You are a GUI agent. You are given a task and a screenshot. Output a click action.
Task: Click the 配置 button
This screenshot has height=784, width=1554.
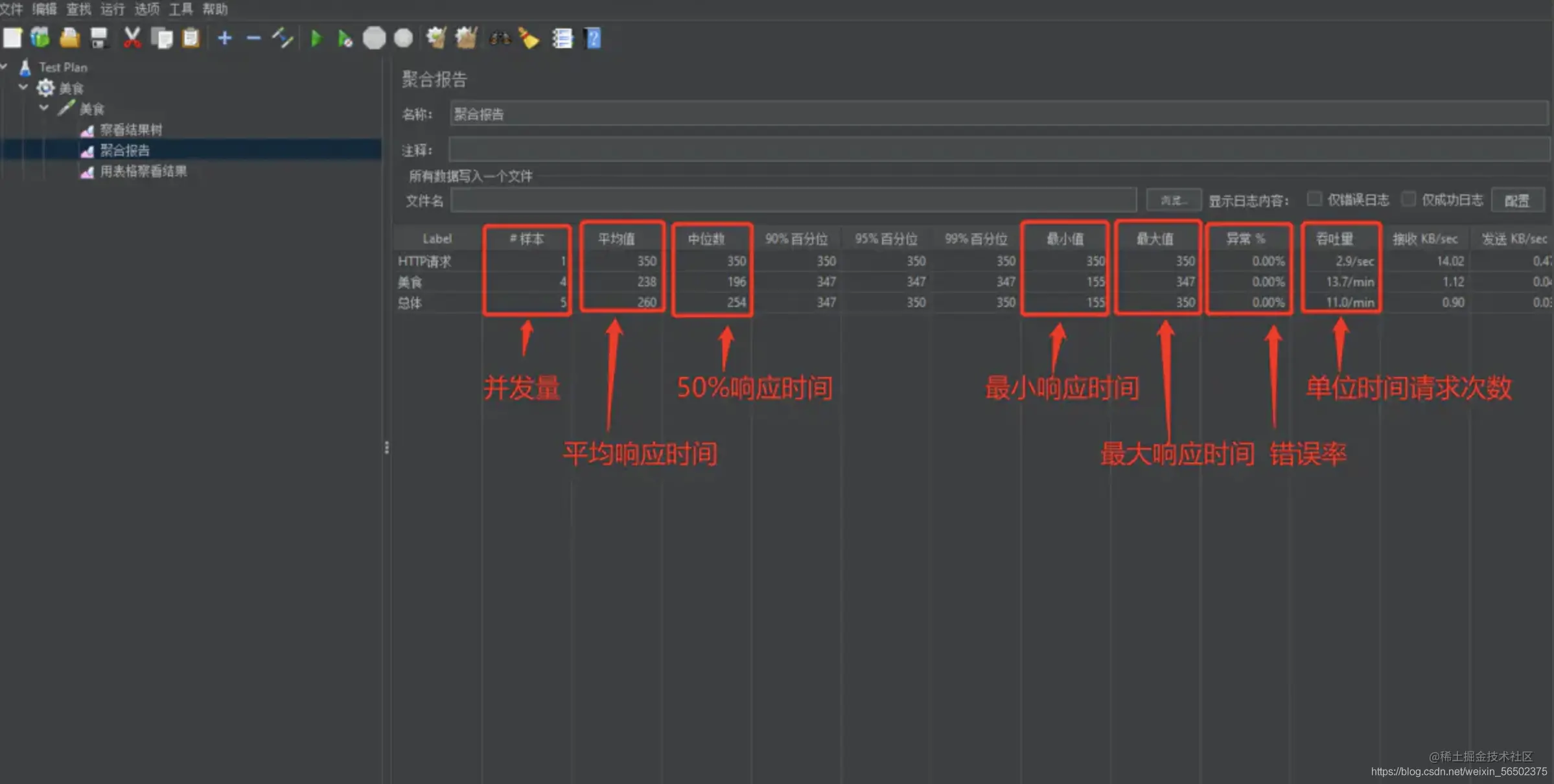pos(1516,200)
